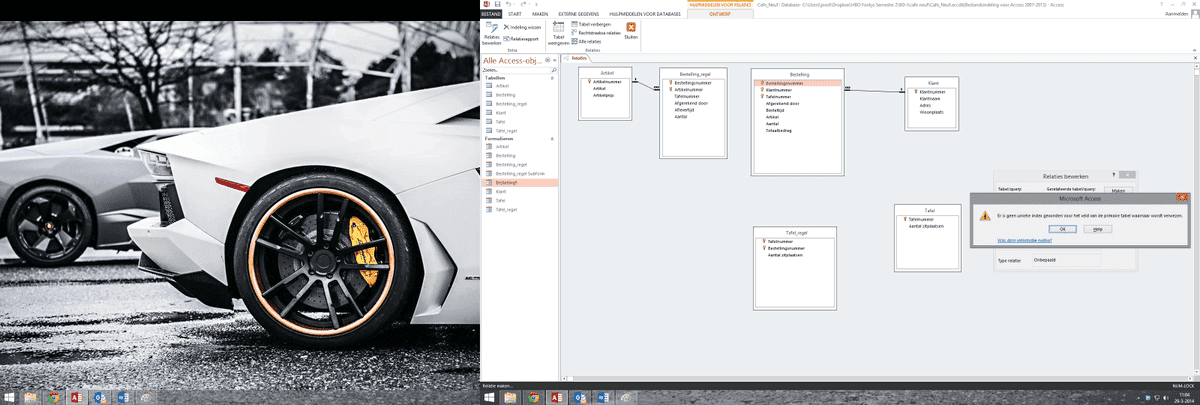
Task: Switch to HULPMIDDELEN VOOR DATABASES tab
Action: coord(647,15)
